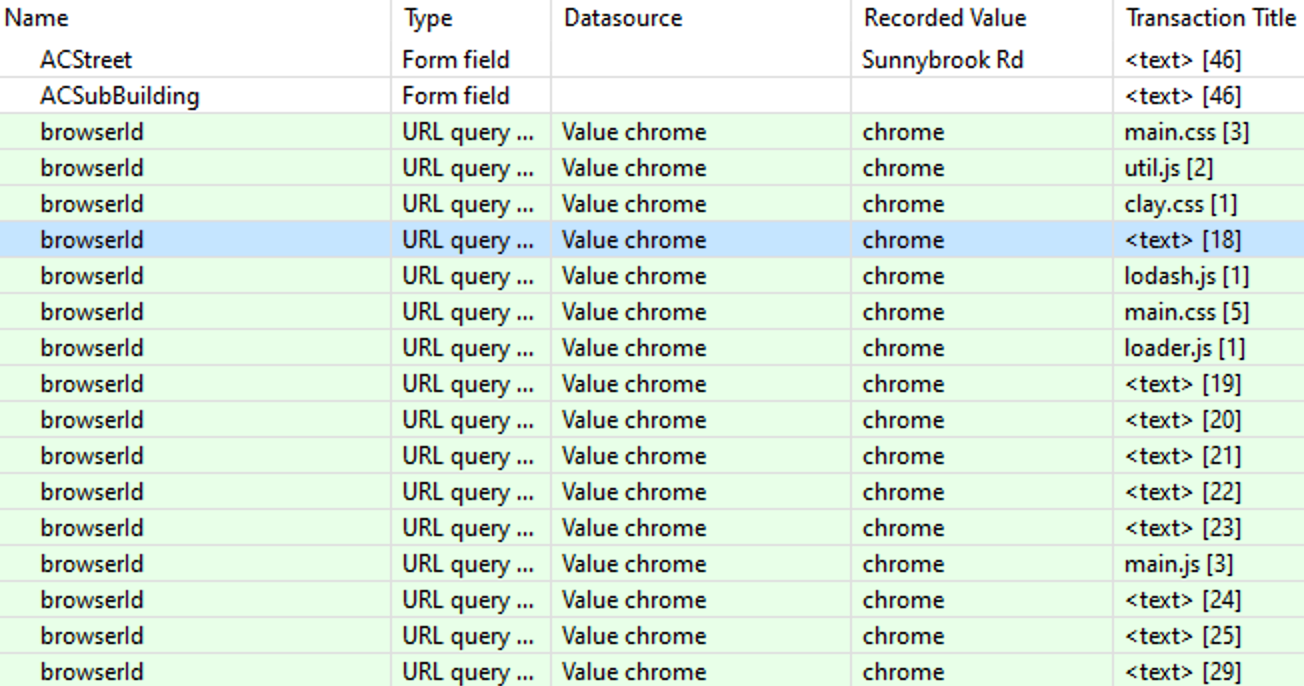Screen dimensions: 1304x686
Task: Select browserId row for main.css [3]
Action: coord(652,132)
